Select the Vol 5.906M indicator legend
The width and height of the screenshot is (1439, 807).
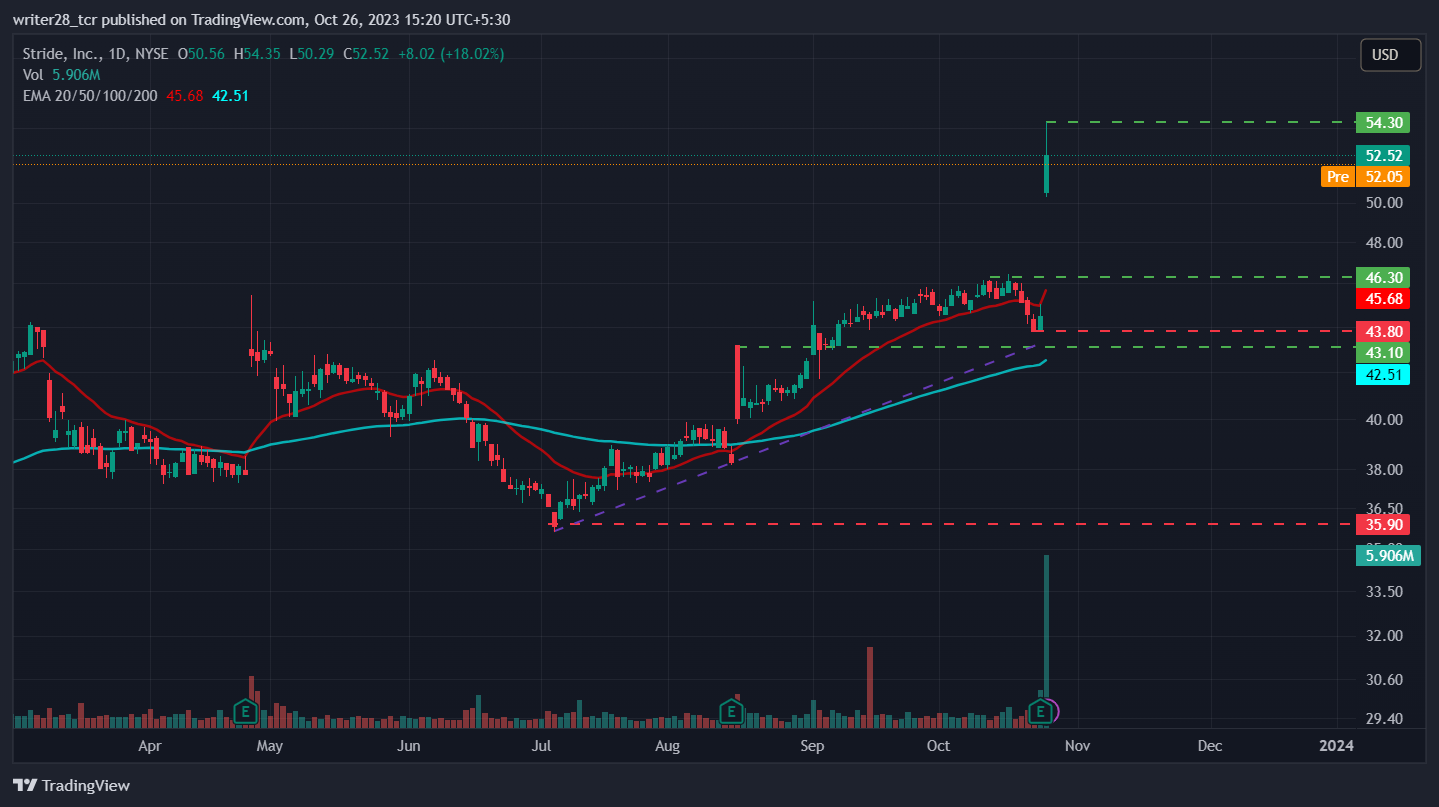[60, 74]
